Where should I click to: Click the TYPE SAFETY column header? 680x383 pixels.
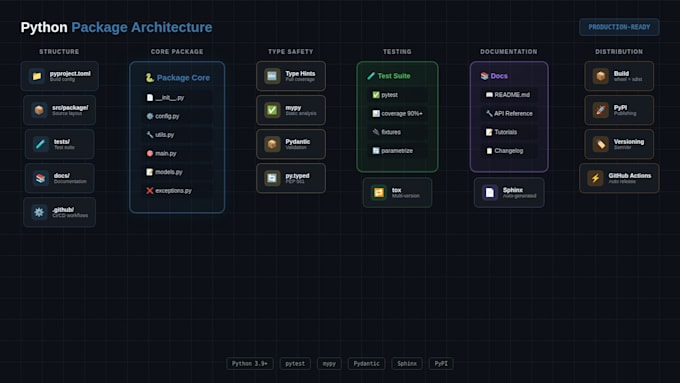(x=291, y=52)
